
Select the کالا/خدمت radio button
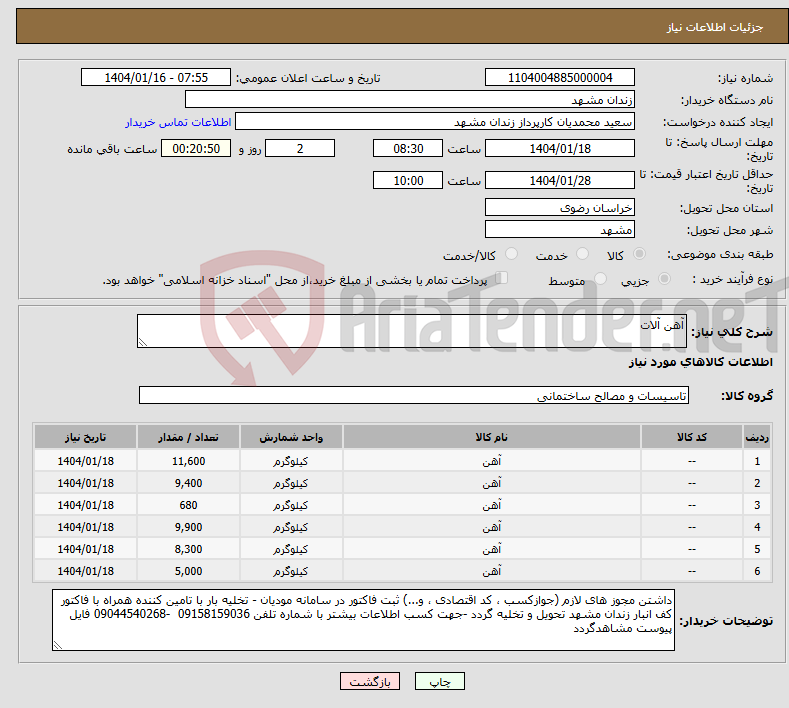pyautogui.click(x=511, y=254)
